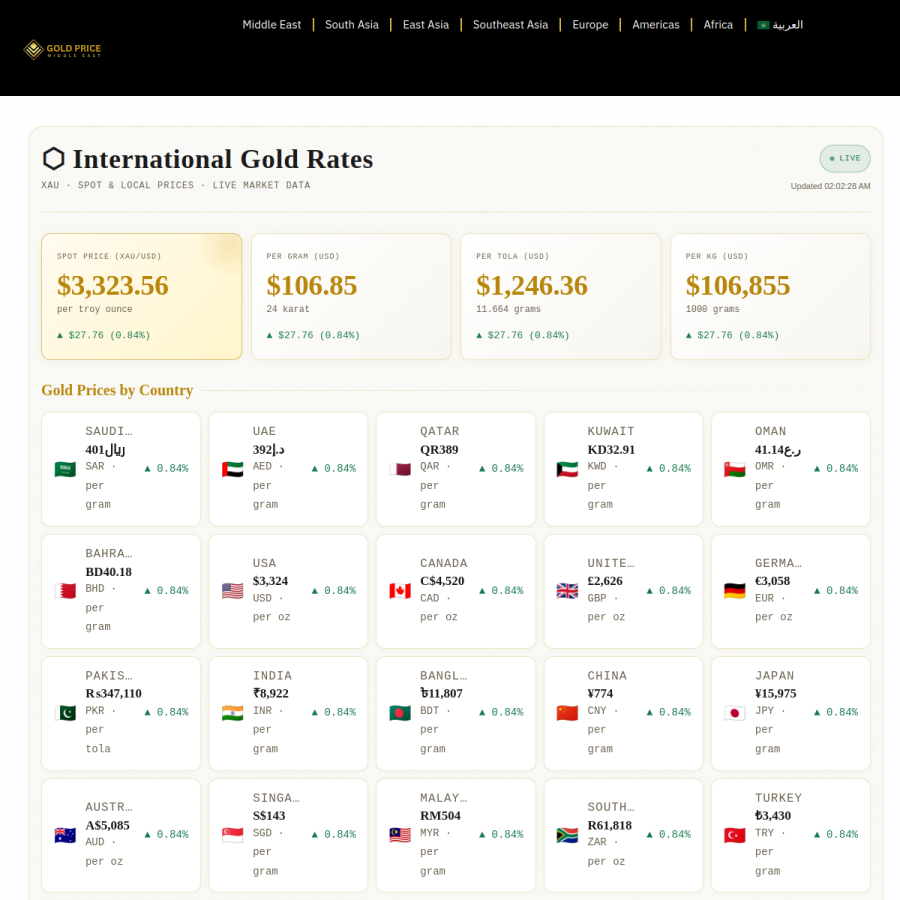Click the $3,323.56 spot price value
Image resolution: width=900 pixels, height=900 pixels.
tap(112, 285)
